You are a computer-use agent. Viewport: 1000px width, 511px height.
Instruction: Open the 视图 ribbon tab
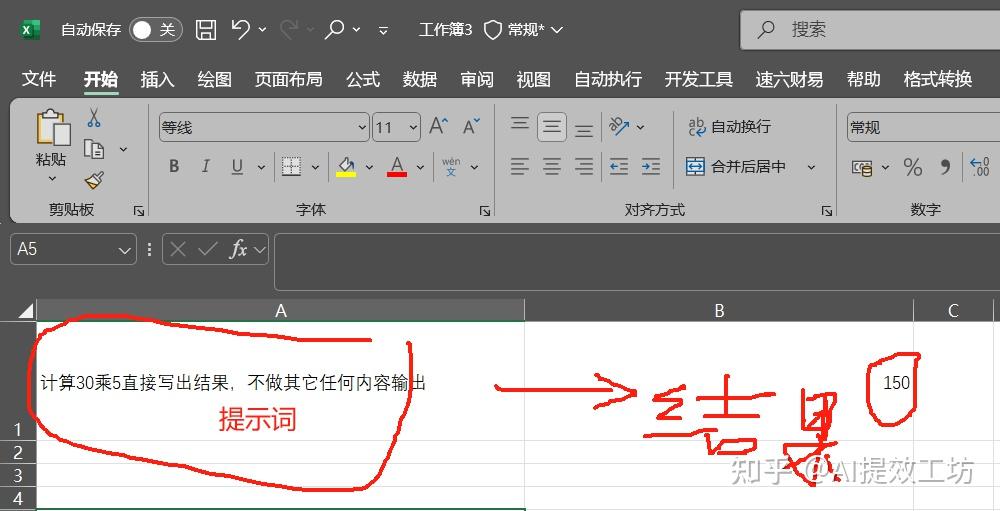click(x=533, y=79)
